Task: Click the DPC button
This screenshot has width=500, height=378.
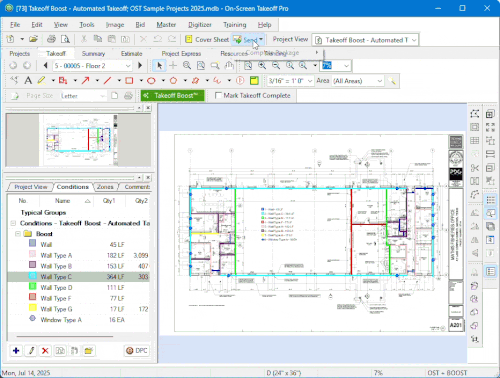Action: point(137,351)
